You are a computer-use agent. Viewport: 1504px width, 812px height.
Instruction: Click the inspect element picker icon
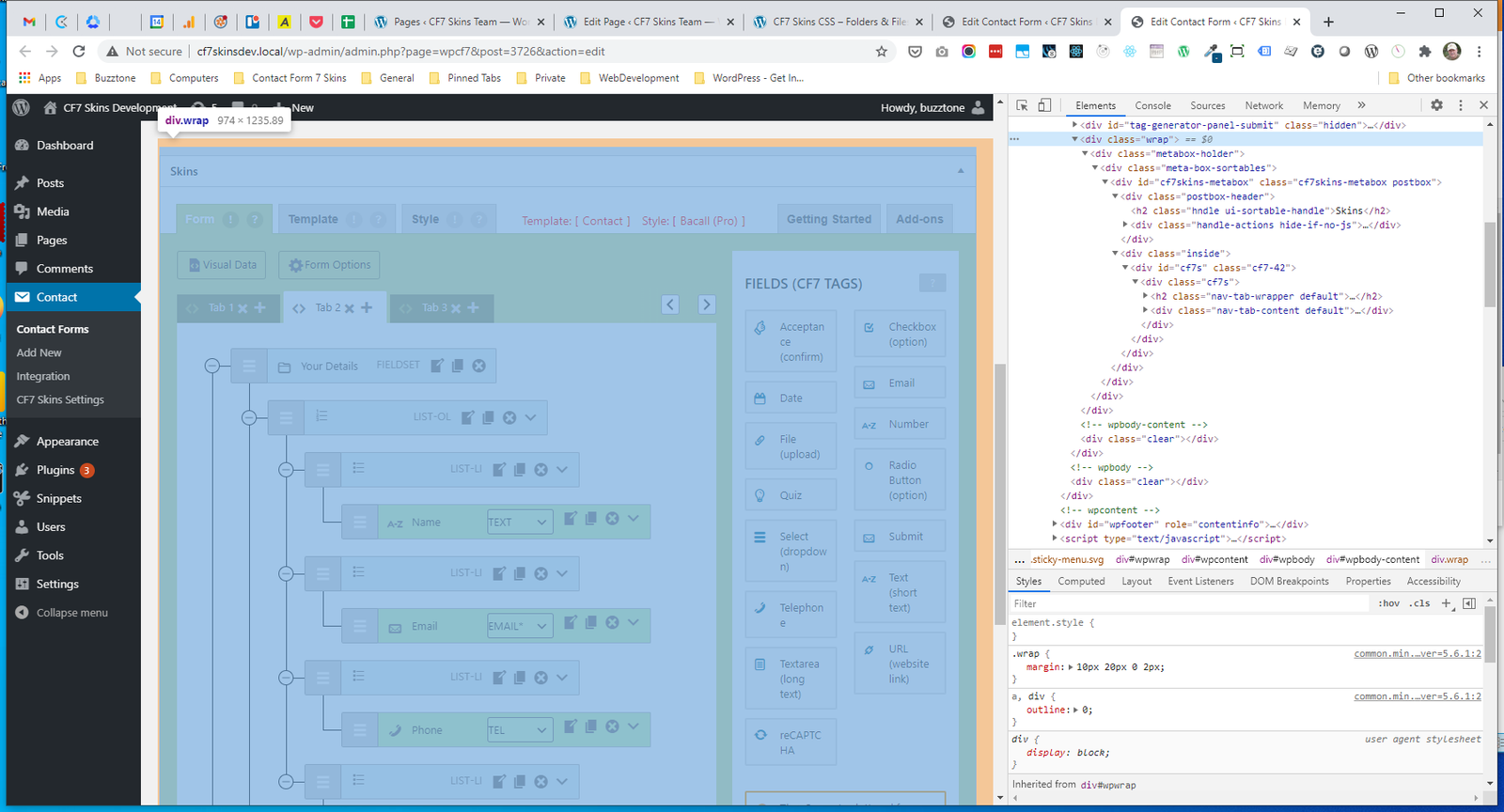click(1022, 105)
